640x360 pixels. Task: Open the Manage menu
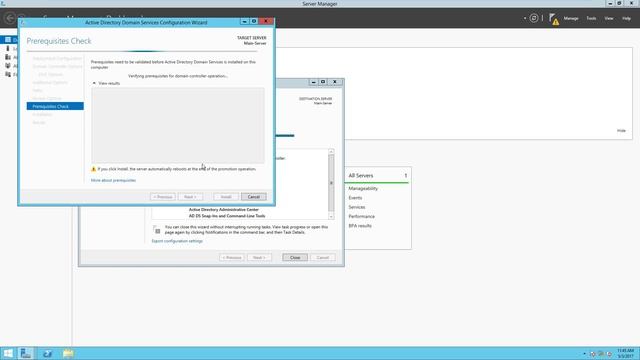coord(571,18)
